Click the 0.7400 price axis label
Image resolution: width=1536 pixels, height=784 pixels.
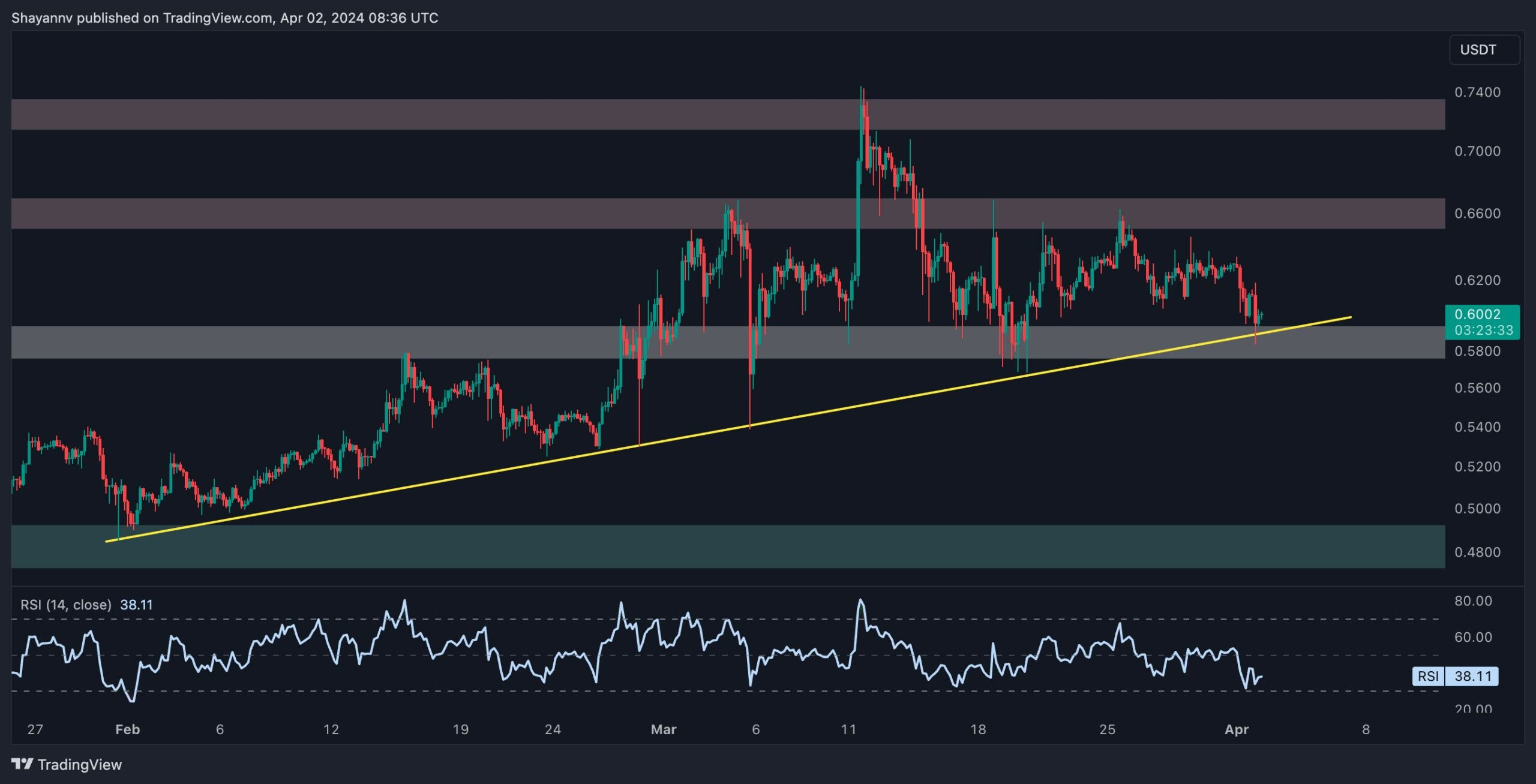pos(1477,92)
